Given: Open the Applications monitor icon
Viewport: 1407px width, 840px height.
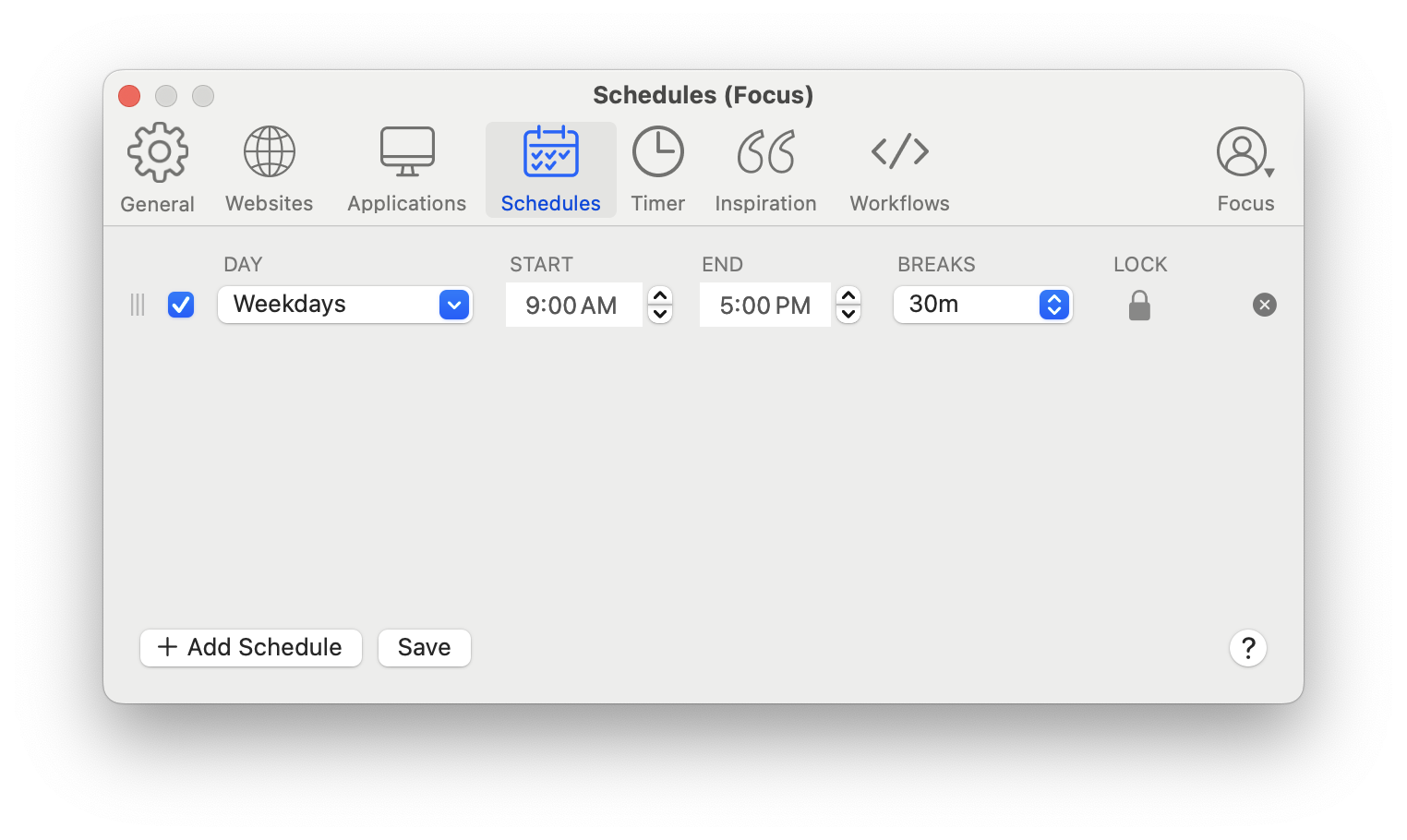Looking at the screenshot, I should point(407,153).
